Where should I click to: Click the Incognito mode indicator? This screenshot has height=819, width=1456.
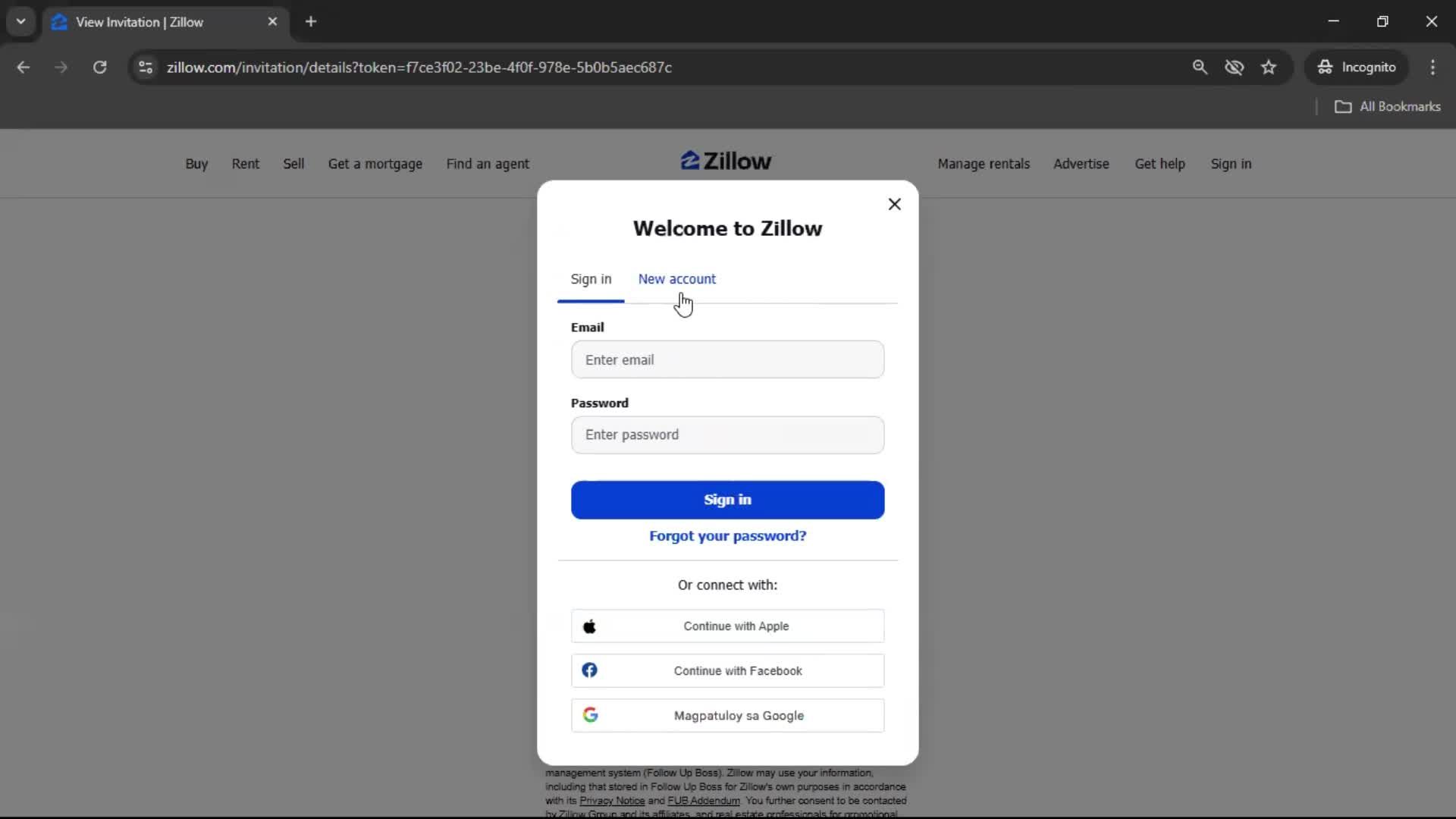1357,67
